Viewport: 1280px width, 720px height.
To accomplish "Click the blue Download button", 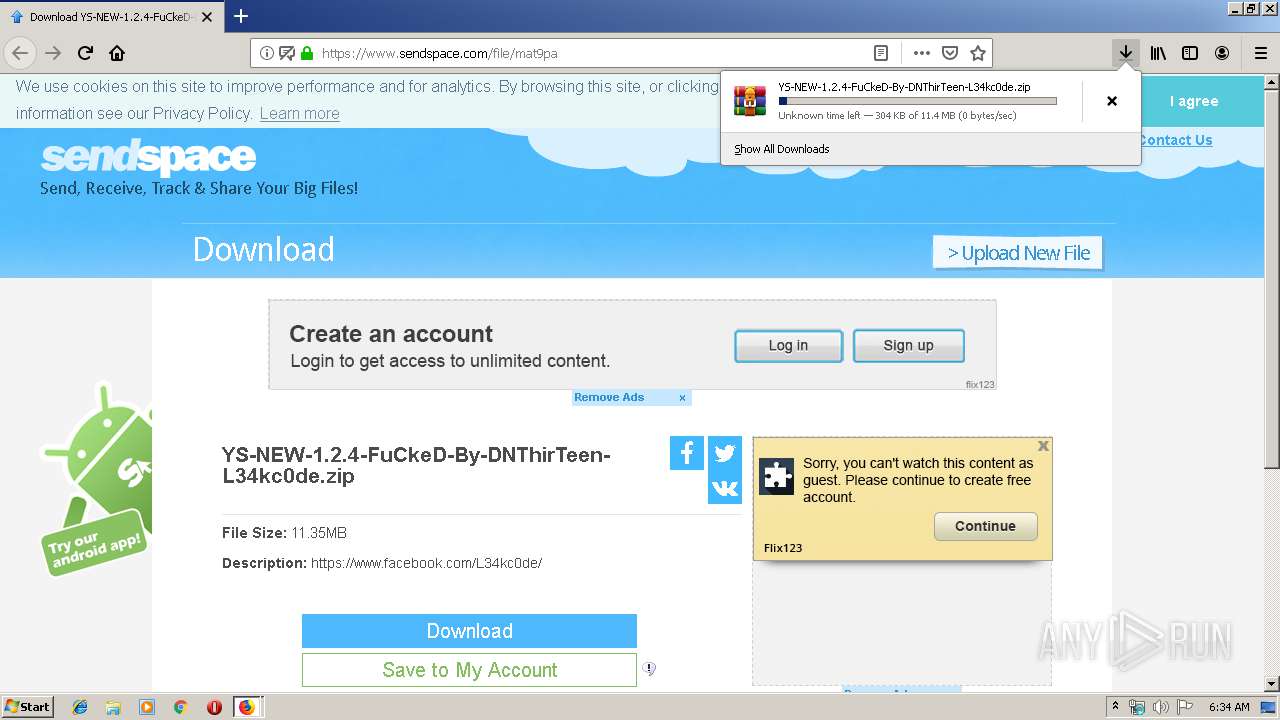I will pyautogui.click(x=469, y=631).
